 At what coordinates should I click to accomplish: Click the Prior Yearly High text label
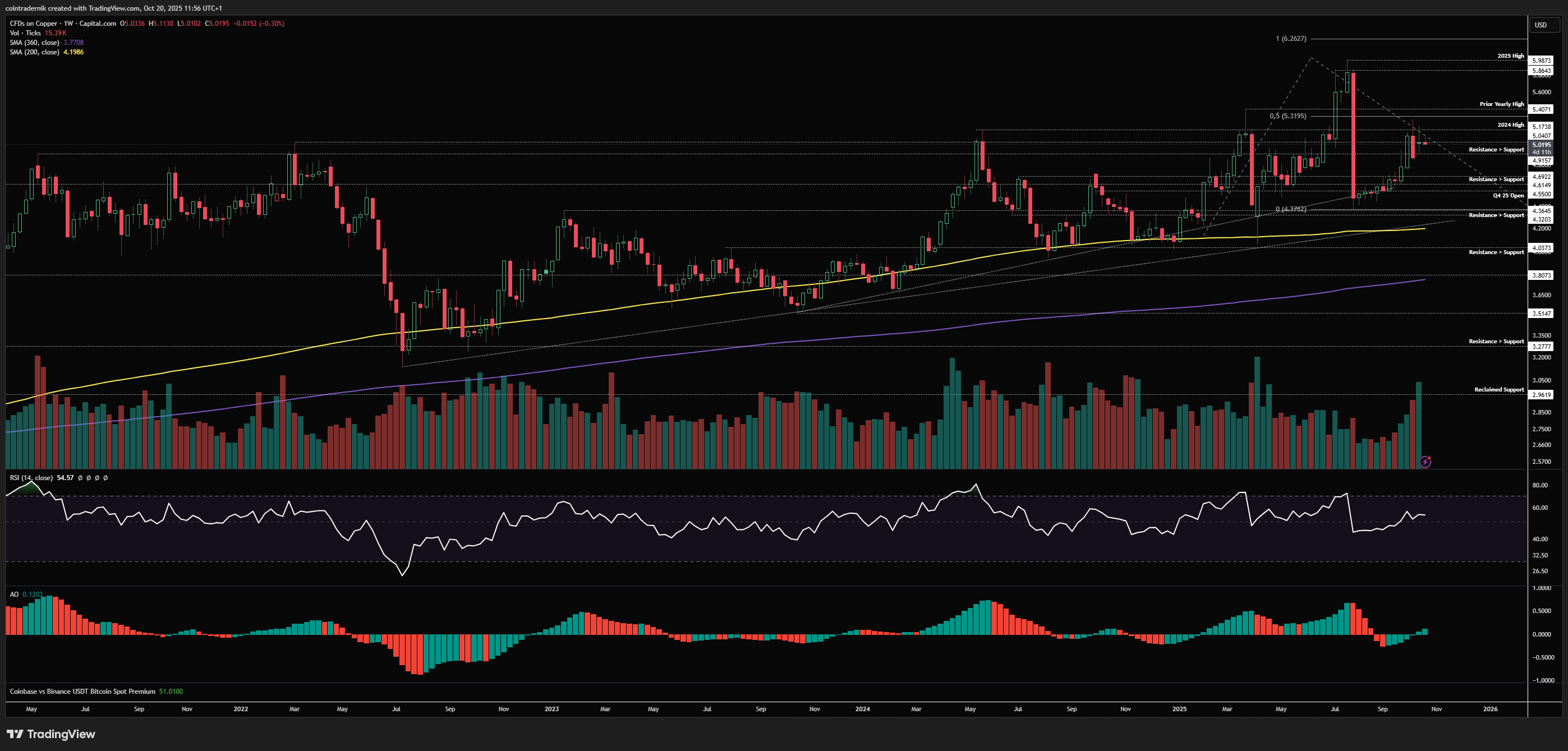[x=1502, y=104]
